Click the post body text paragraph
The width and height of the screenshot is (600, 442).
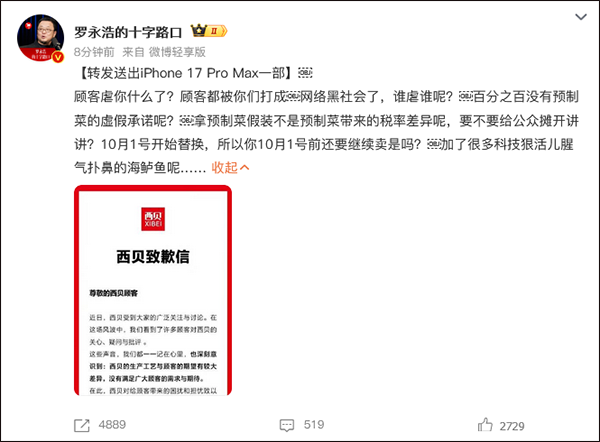click(326, 132)
